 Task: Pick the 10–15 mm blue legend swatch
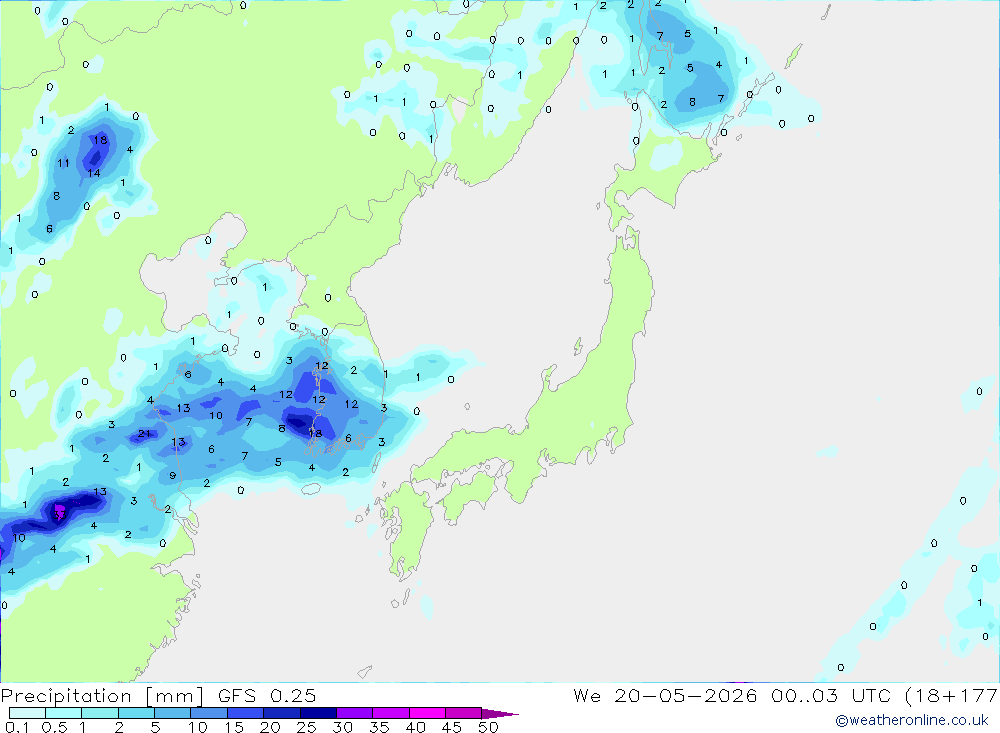click(x=209, y=713)
